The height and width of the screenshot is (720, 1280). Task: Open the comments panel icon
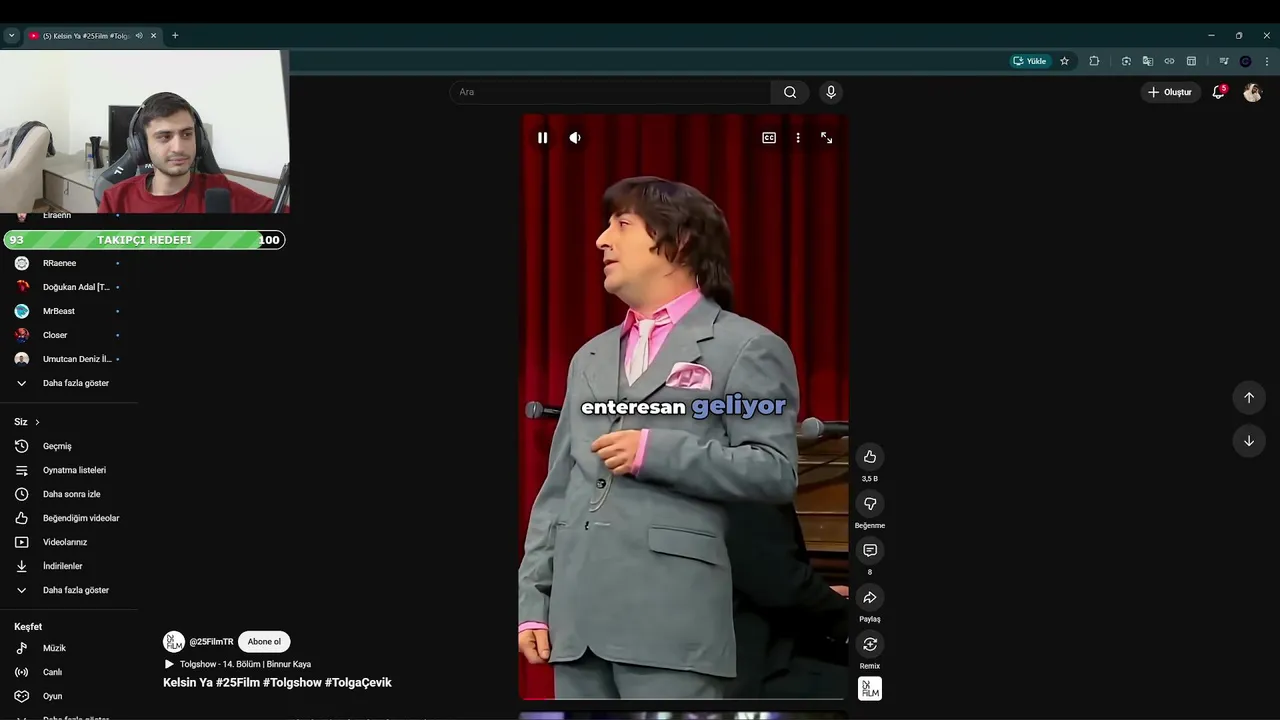point(870,551)
